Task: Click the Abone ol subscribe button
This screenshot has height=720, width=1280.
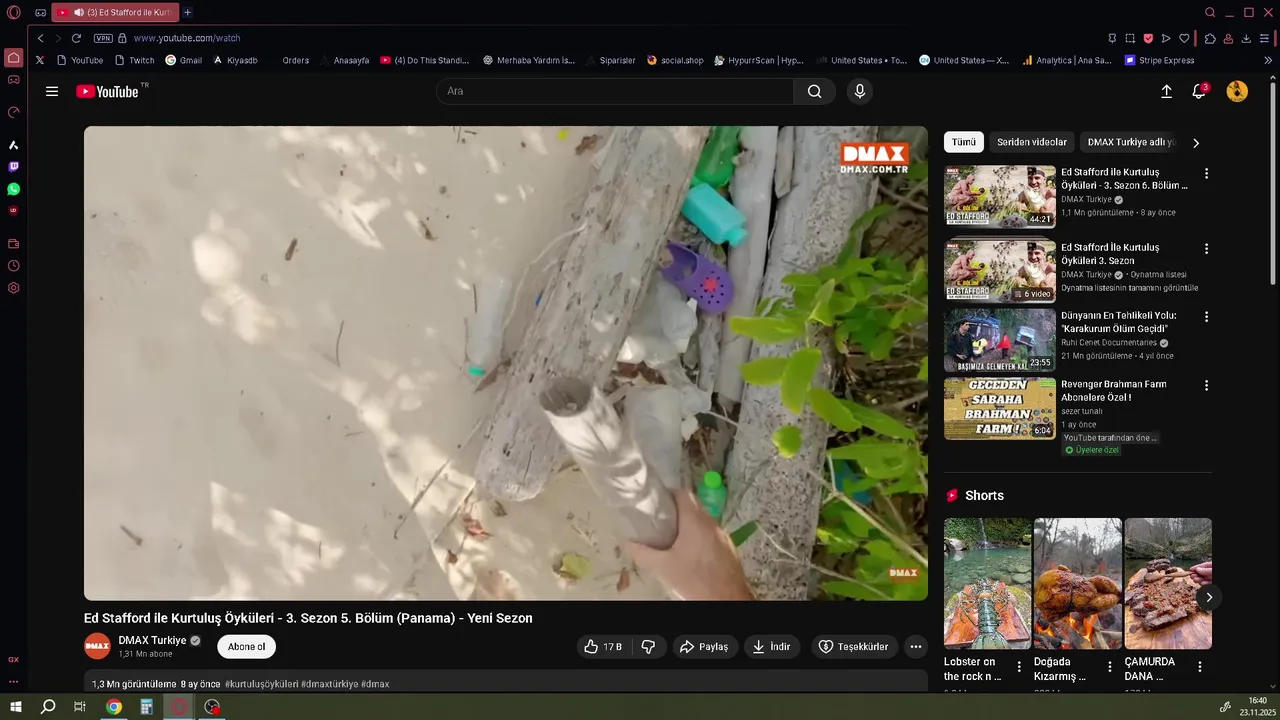Action: pyautogui.click(x=246, y=647)
